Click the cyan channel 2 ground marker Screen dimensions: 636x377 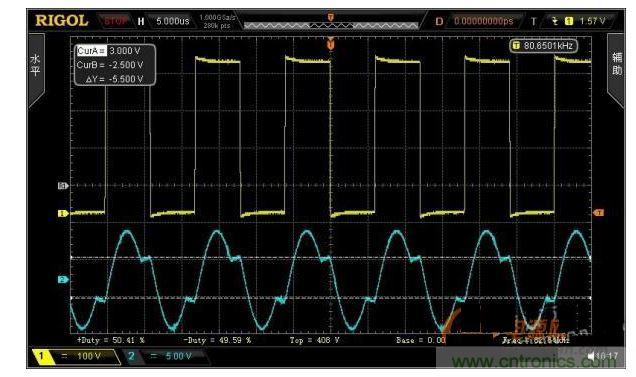pyautogui.click(x=63, y=280)
